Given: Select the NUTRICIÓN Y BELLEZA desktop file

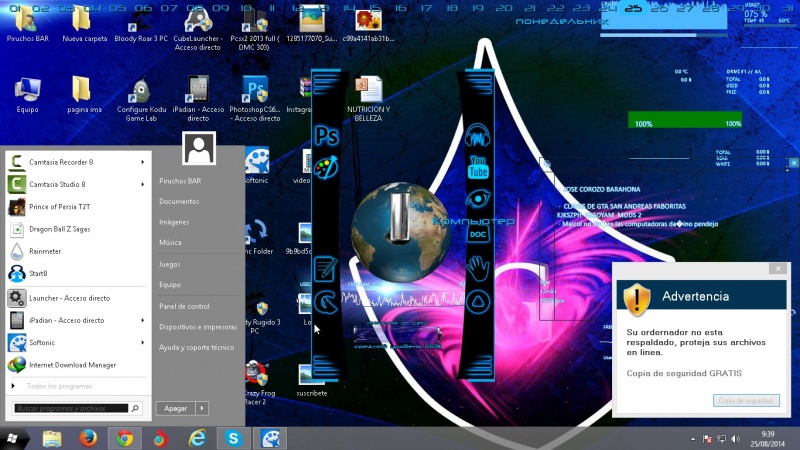Looking at the screenshot, I should (x=366, y=94).
